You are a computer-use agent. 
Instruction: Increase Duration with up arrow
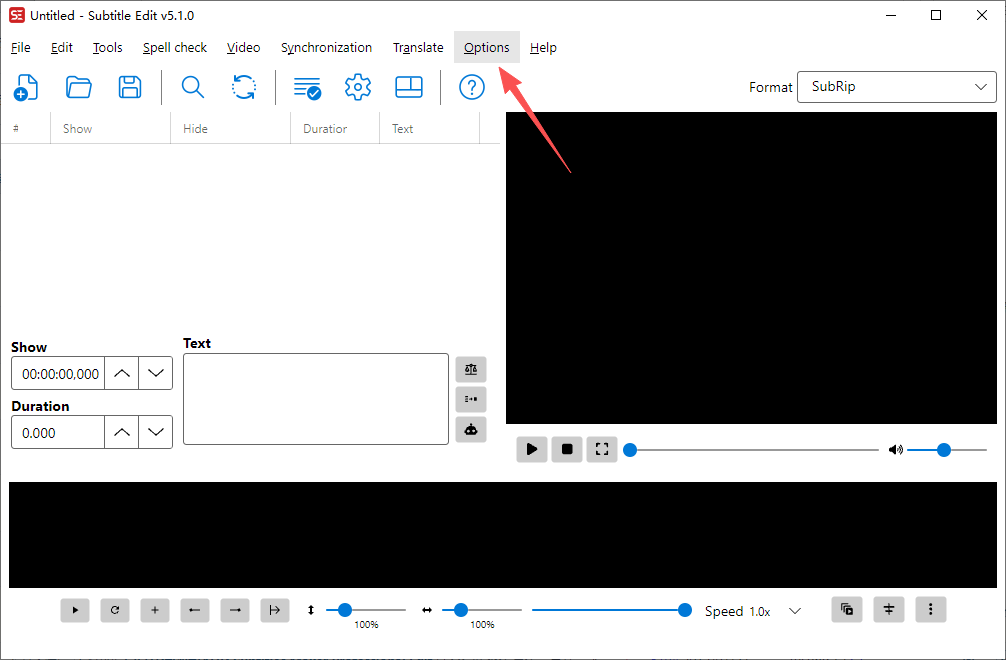122,432
